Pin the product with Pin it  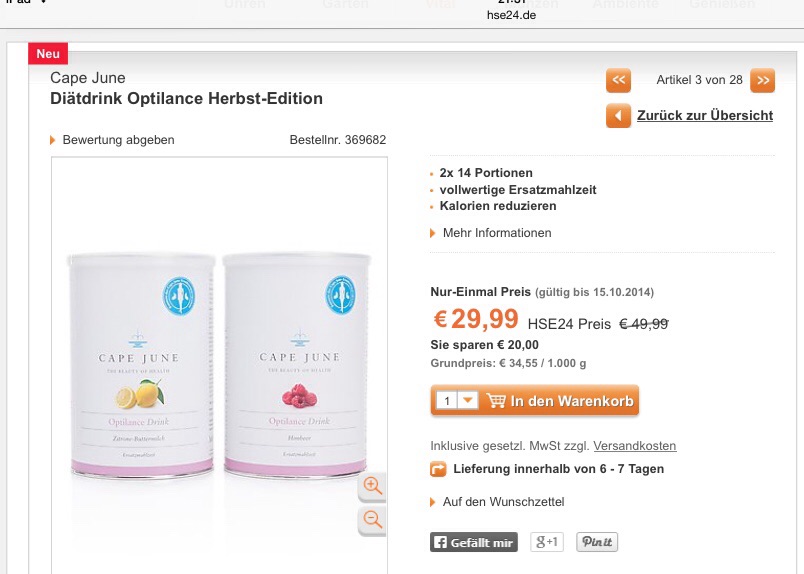597,542
